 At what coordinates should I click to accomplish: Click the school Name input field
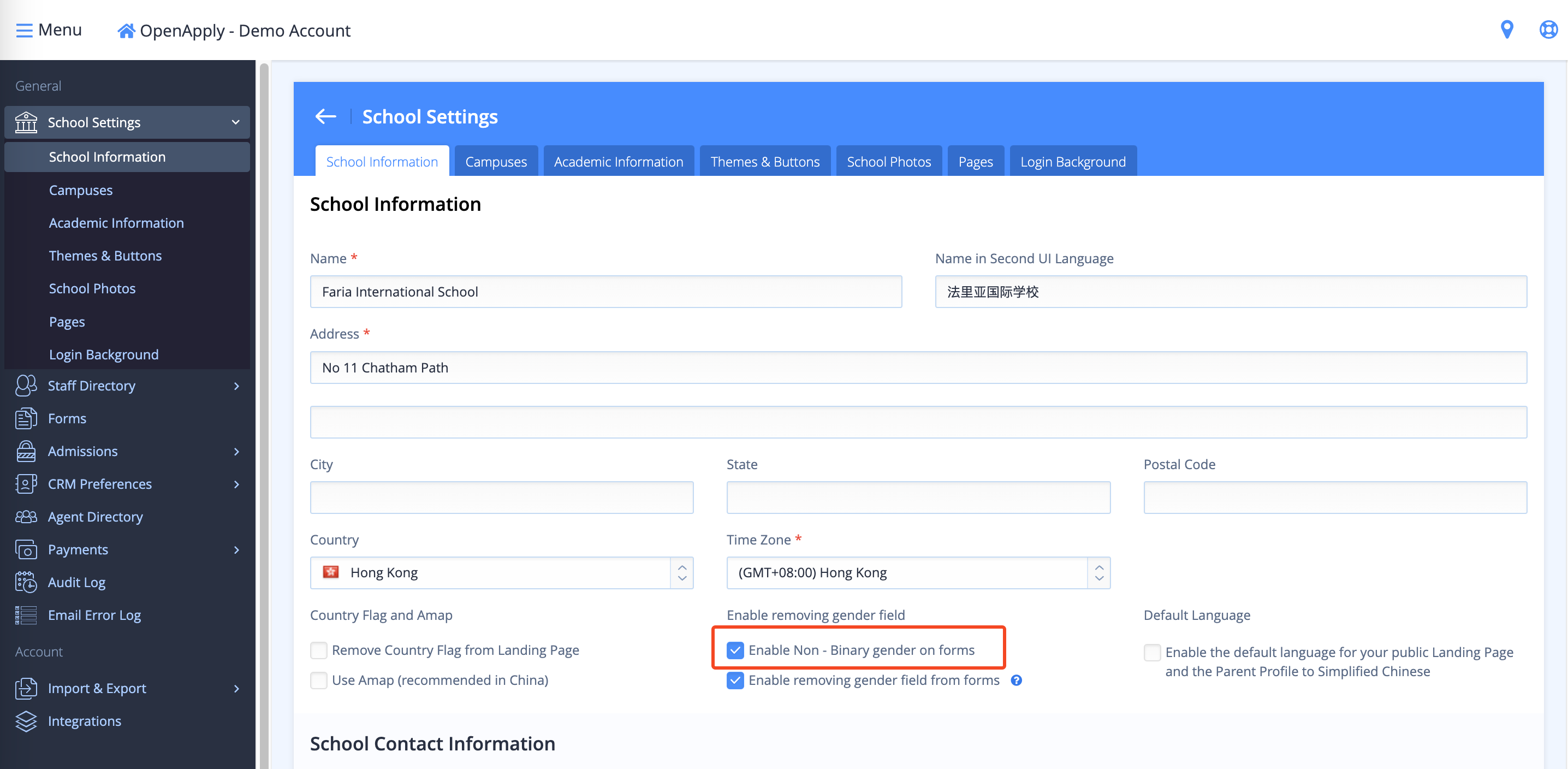tap(605, 292)
